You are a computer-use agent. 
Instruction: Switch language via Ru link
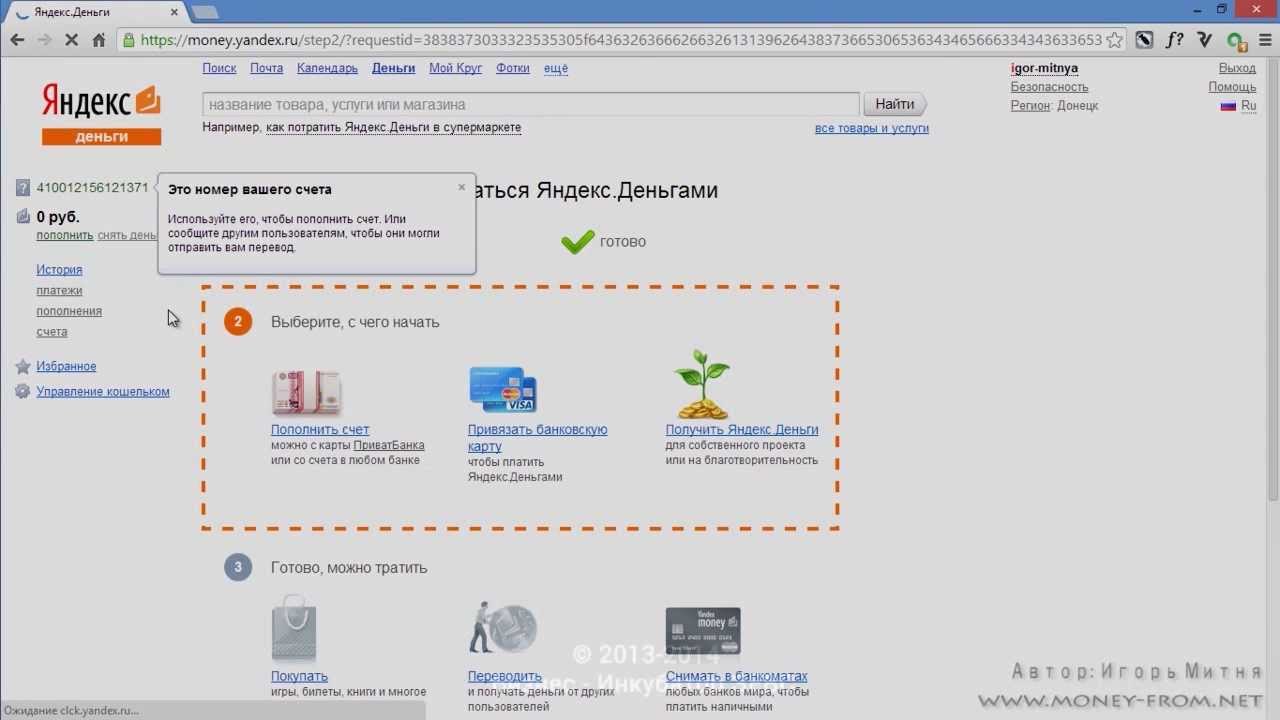point(1248,105)
